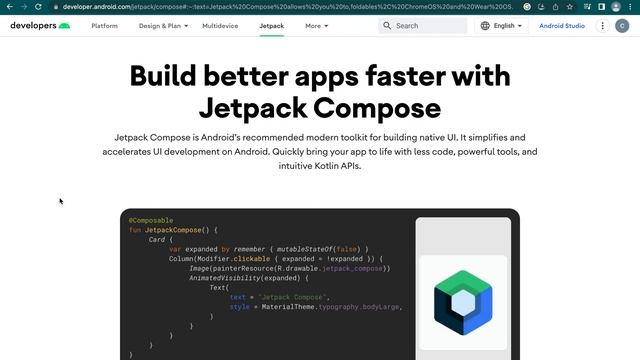Go to the Android developers logo home
This screenshot has width=640, height=360.
click(x=40, y=26)
